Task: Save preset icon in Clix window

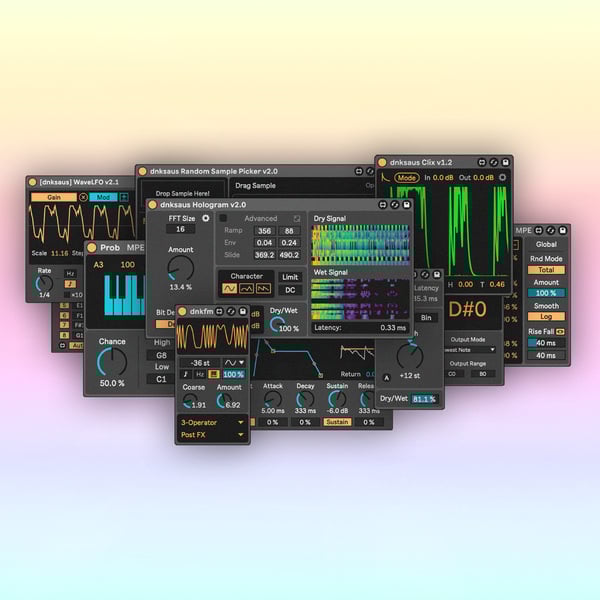Action: click(505, 162)
